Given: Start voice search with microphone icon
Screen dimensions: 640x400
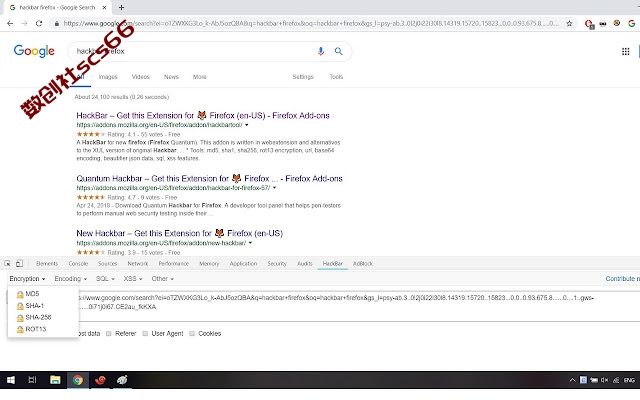Looking at the screenshot, I should tap(321, 51).
